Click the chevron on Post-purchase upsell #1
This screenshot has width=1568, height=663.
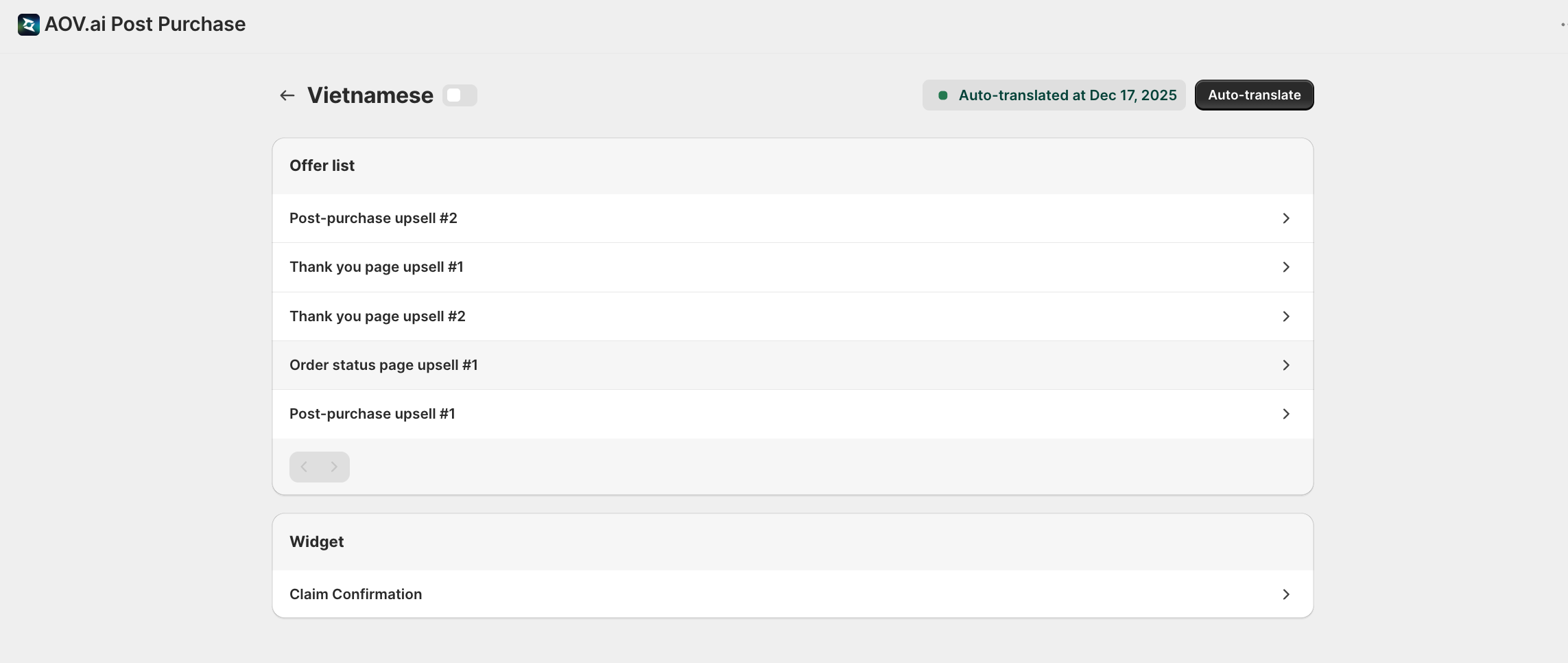1286,414
